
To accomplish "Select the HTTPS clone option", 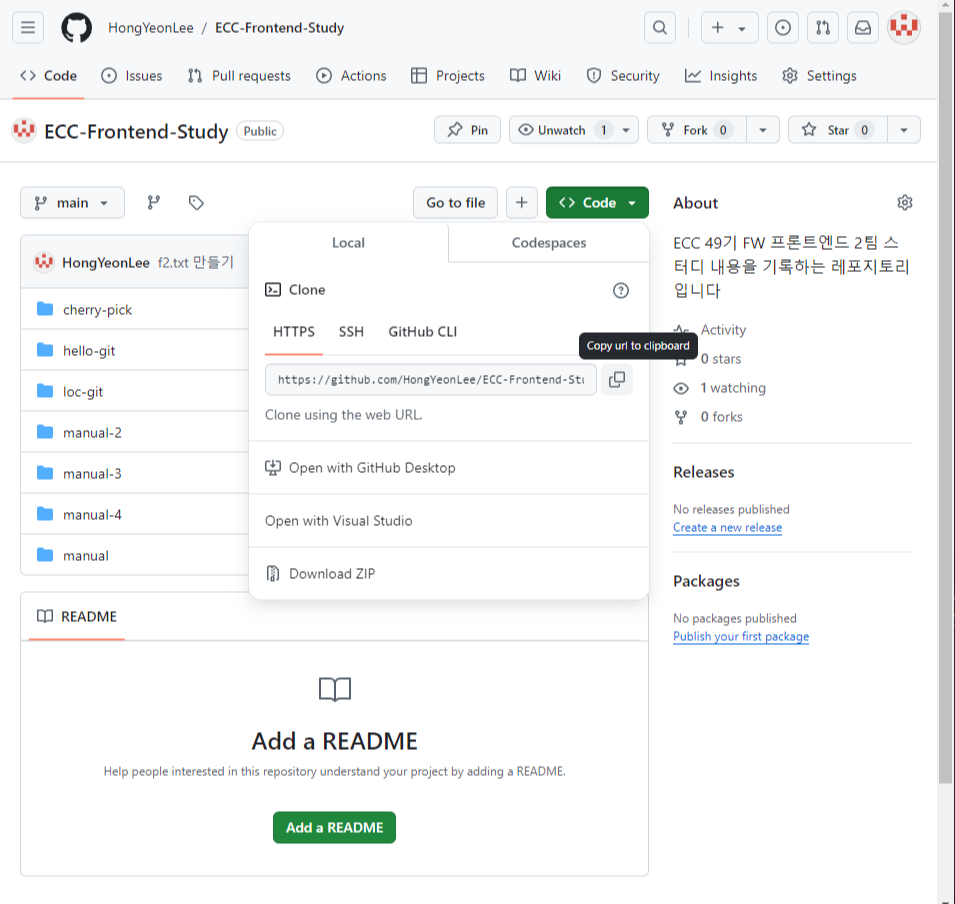I will tap(294, 332).
